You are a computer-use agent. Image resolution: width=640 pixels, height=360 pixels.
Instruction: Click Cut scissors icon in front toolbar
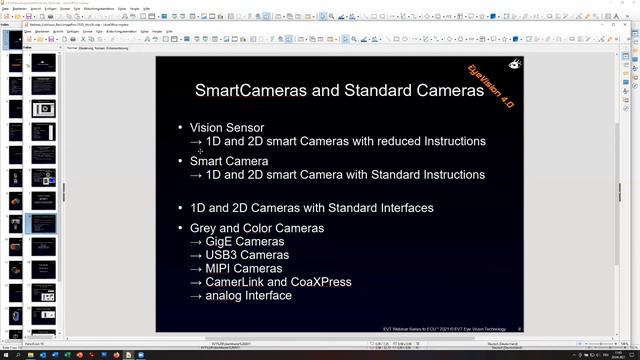pos(83,39)
